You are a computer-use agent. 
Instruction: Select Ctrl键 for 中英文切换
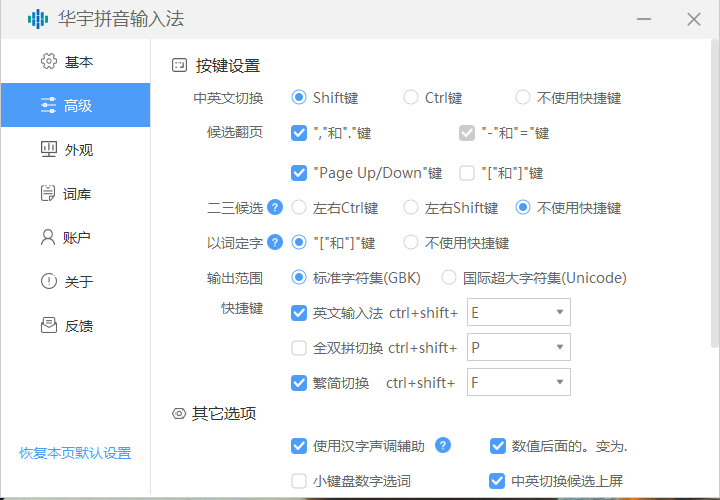pos(411,98)
